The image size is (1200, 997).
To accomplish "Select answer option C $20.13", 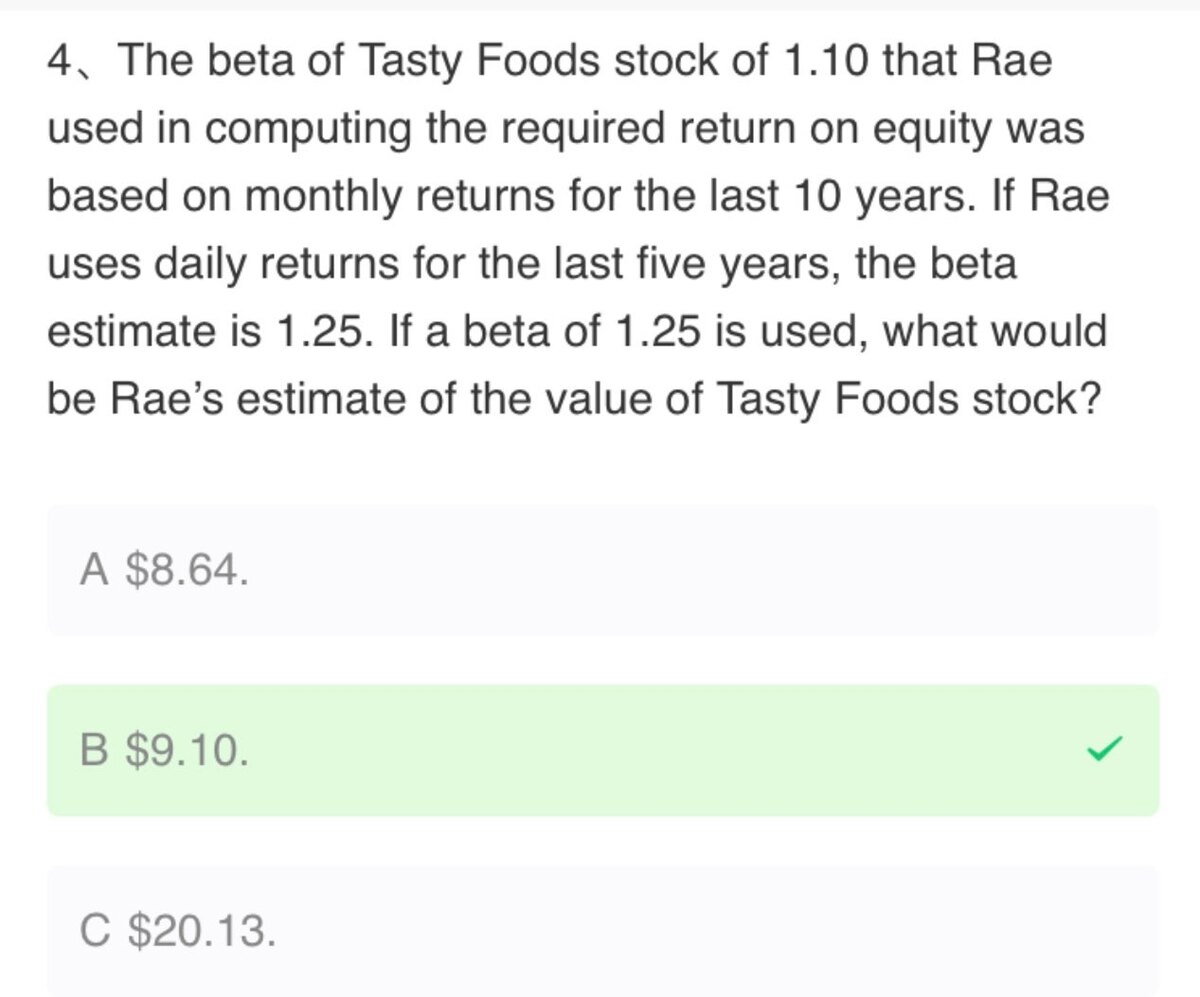I will tap(603, 930).
